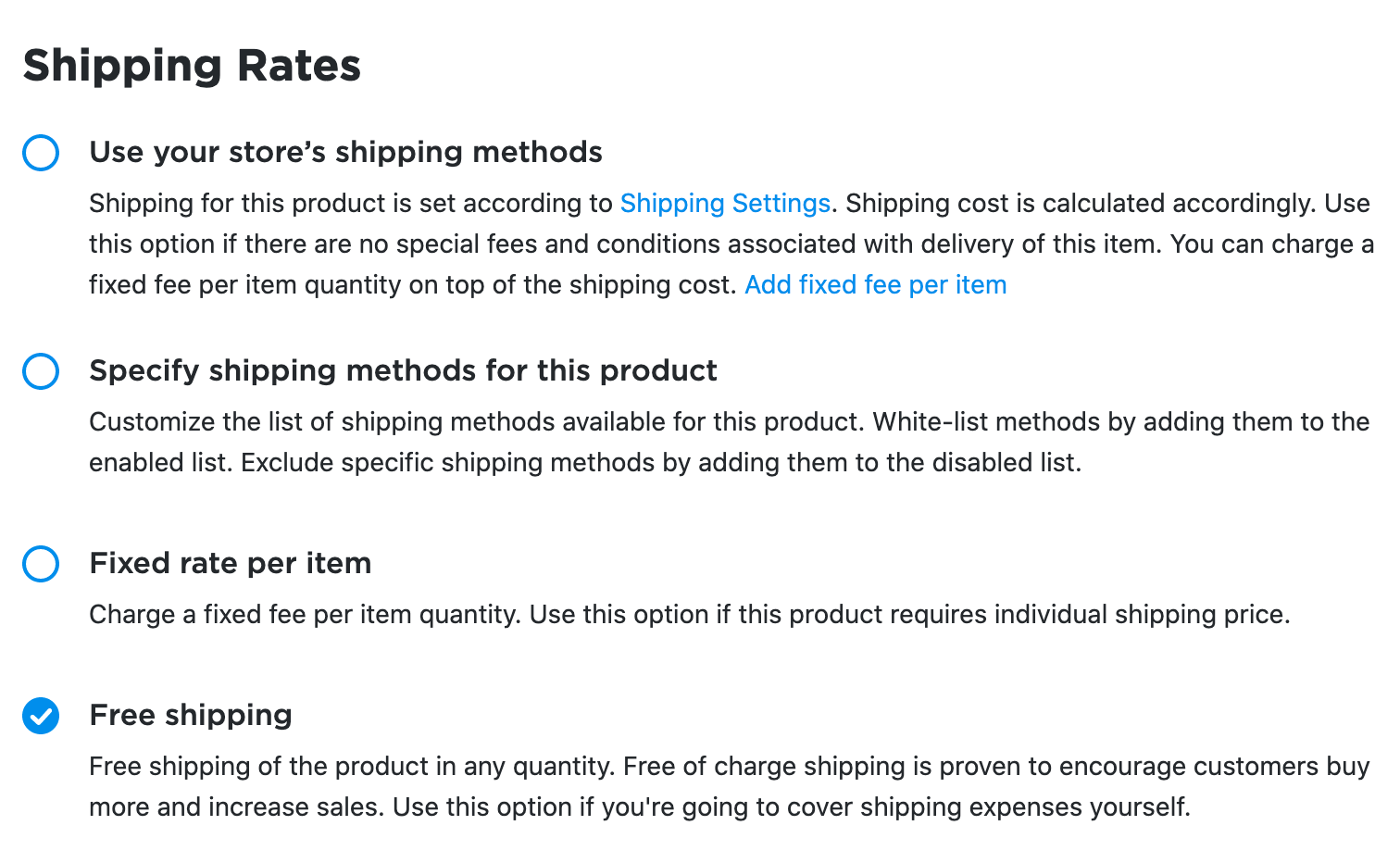Click Add fixed fee per item

click(x=875, y=284)
